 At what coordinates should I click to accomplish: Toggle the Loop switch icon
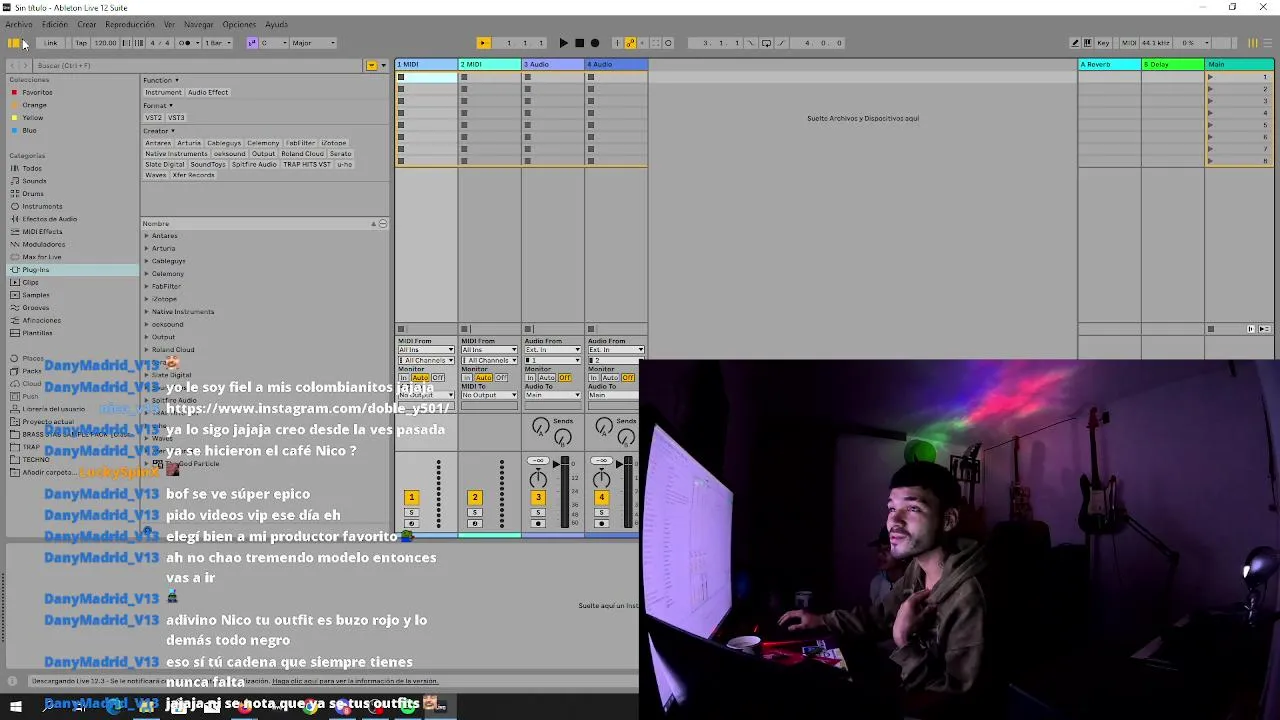[766, 43]
